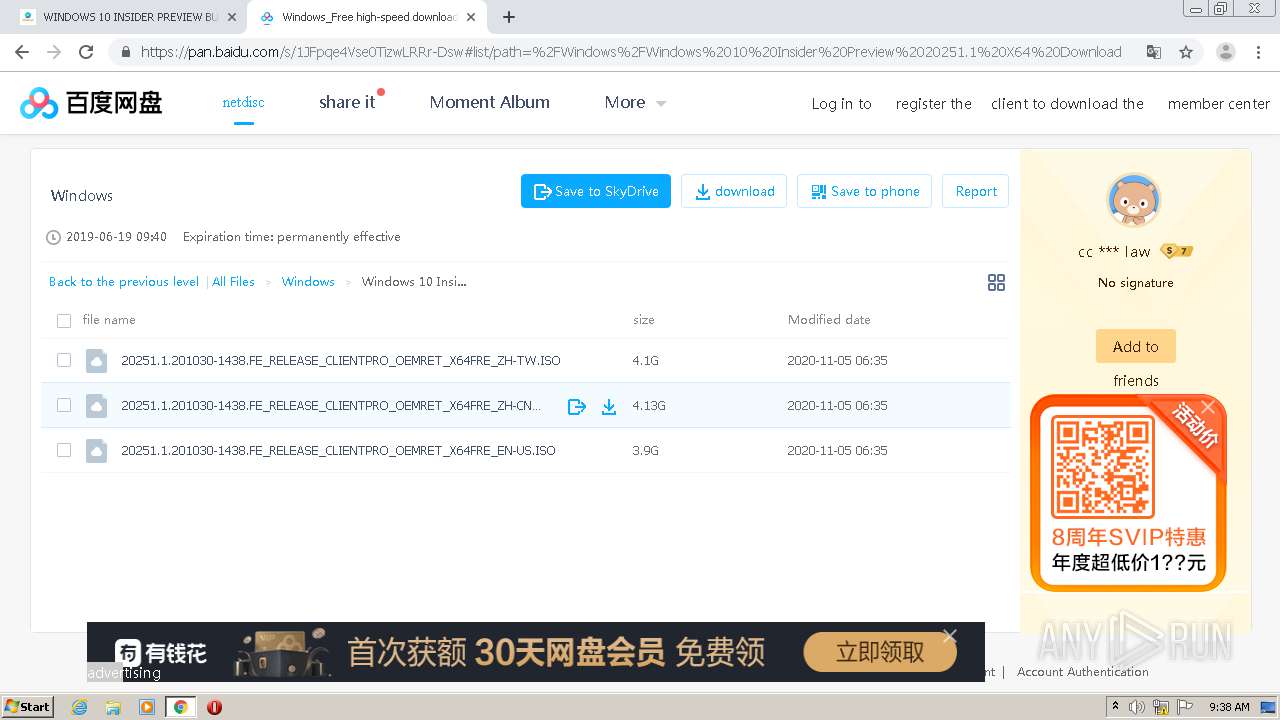Click file icon of ZH-TW ISO

[96, 361]
